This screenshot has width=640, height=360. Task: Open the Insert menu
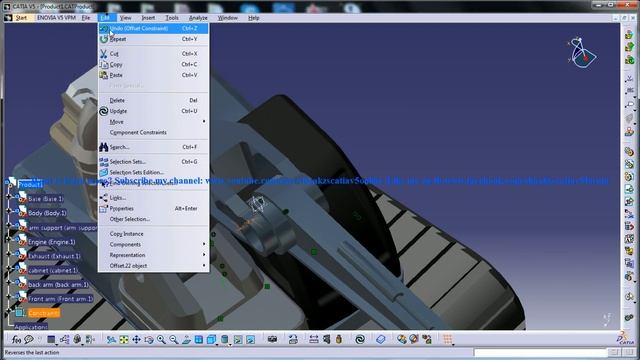pos(148,18)
